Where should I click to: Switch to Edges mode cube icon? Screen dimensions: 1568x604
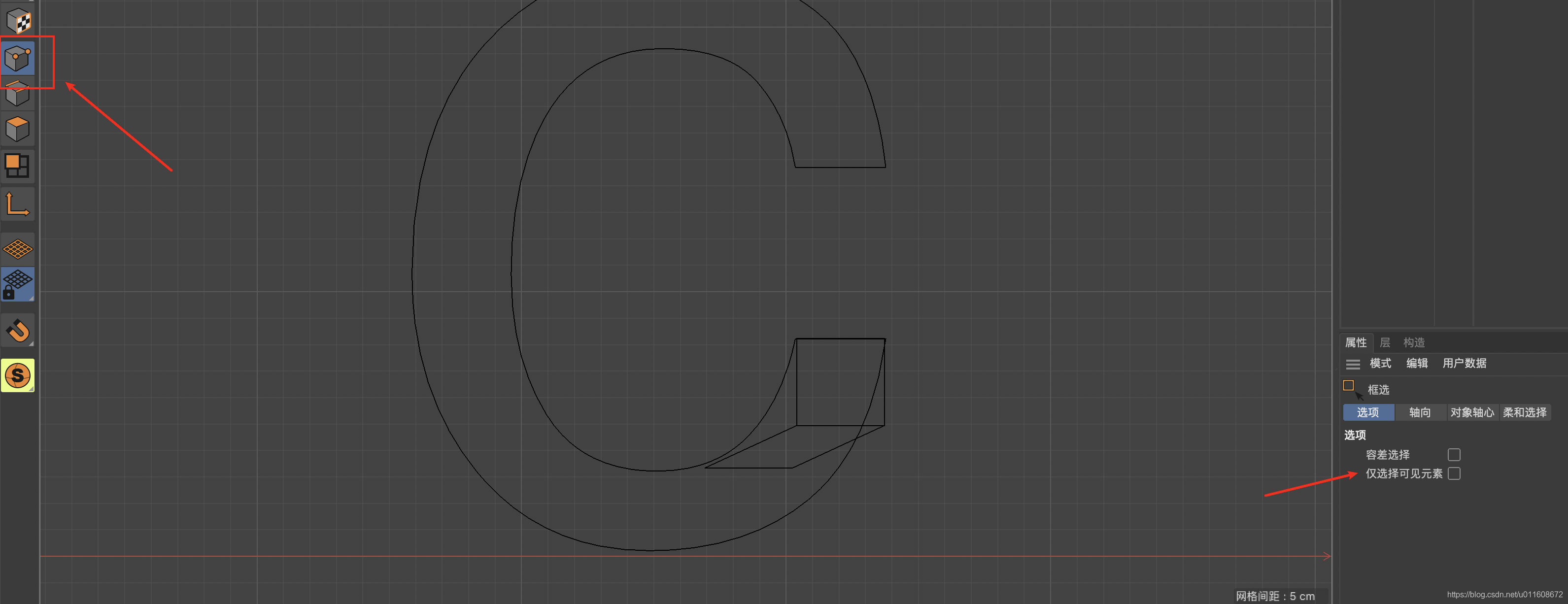18,94
